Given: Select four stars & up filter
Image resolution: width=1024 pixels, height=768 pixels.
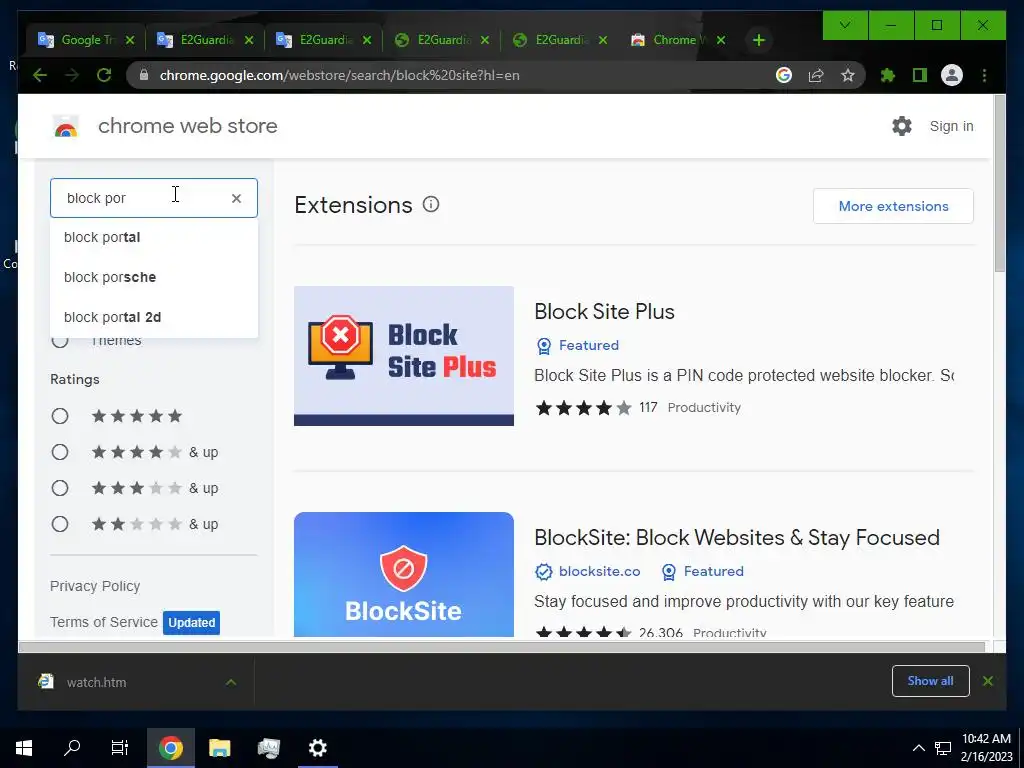Looking at the screenshot, I should click(59, 452).
